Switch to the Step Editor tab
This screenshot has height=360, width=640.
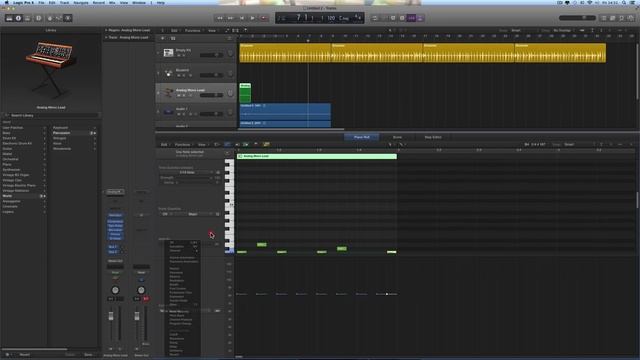[433, 137]
